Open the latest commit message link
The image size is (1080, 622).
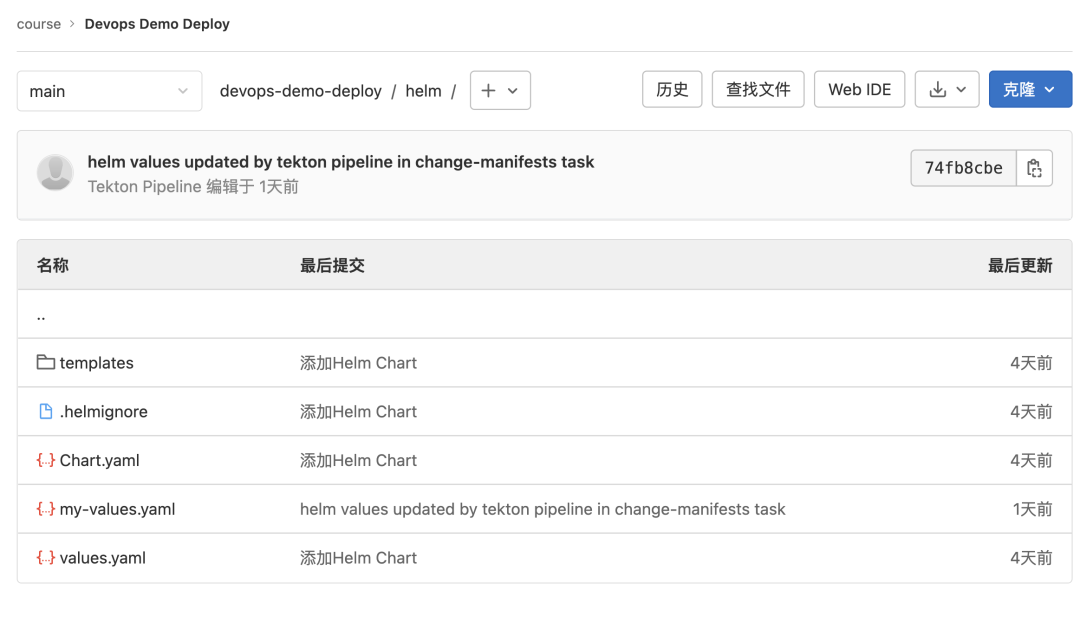(x=341, y=162)
